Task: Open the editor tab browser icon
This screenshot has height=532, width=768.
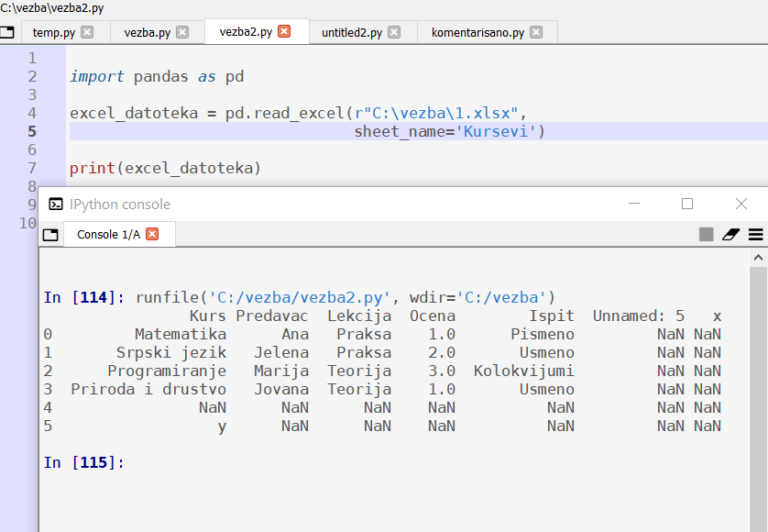Action: pyautogui.click(x=7, y=32)
